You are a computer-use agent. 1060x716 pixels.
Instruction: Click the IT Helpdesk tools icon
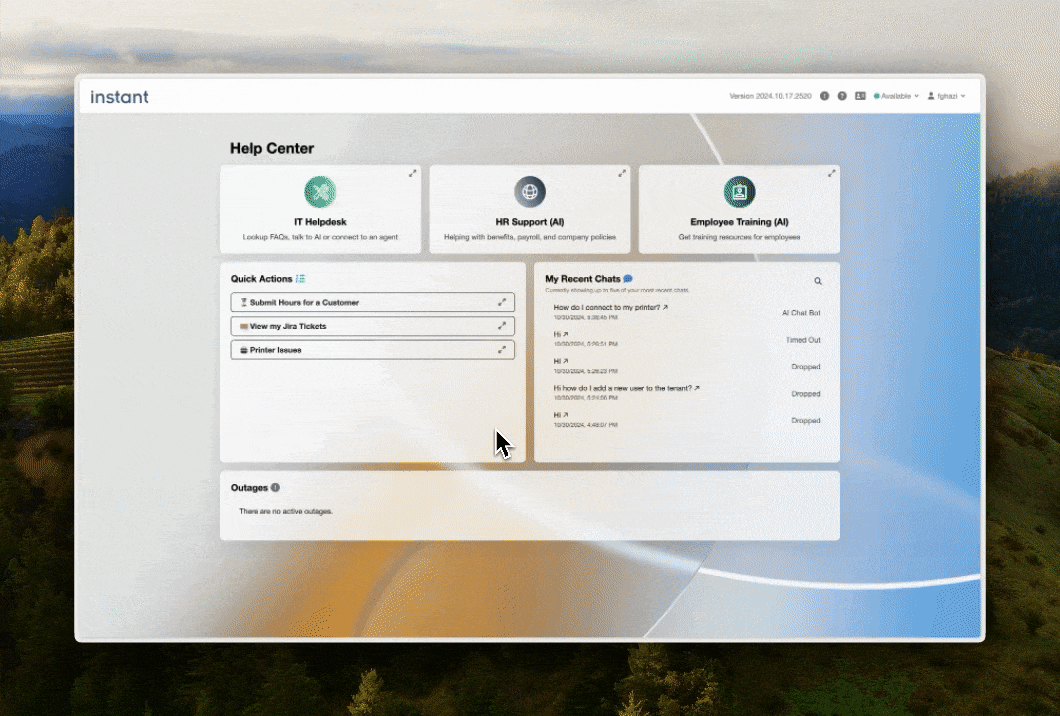[320, 192]
